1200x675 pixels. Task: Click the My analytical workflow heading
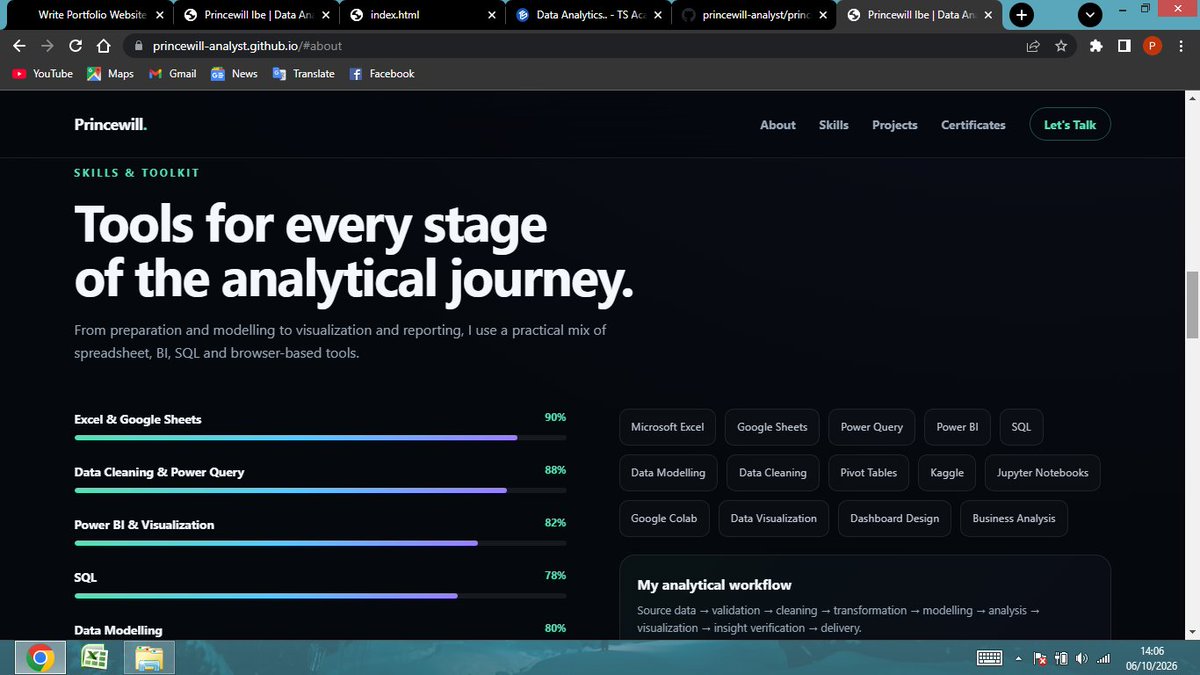715,585
